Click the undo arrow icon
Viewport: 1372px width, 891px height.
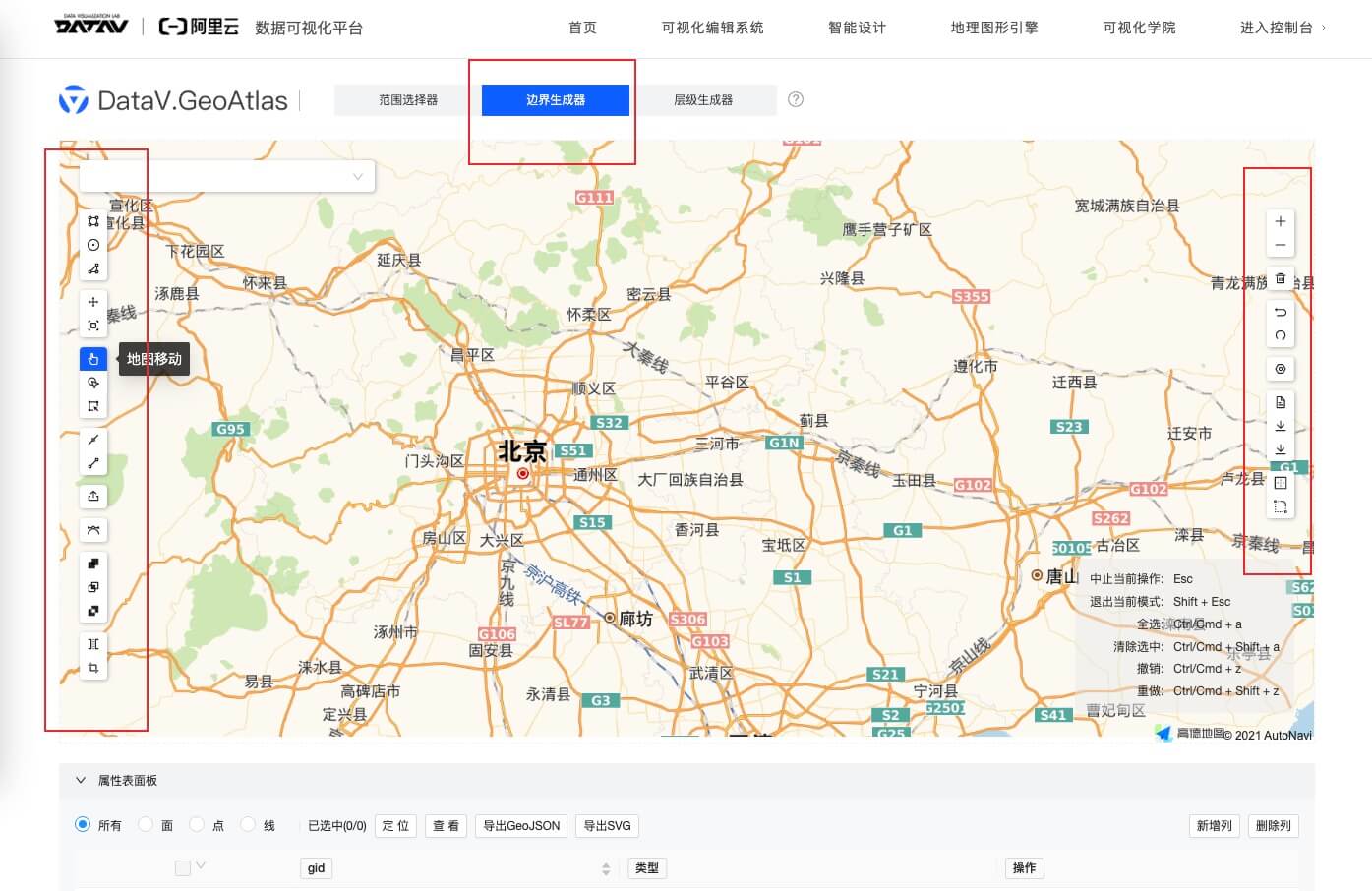click(x=1281, y=312)
